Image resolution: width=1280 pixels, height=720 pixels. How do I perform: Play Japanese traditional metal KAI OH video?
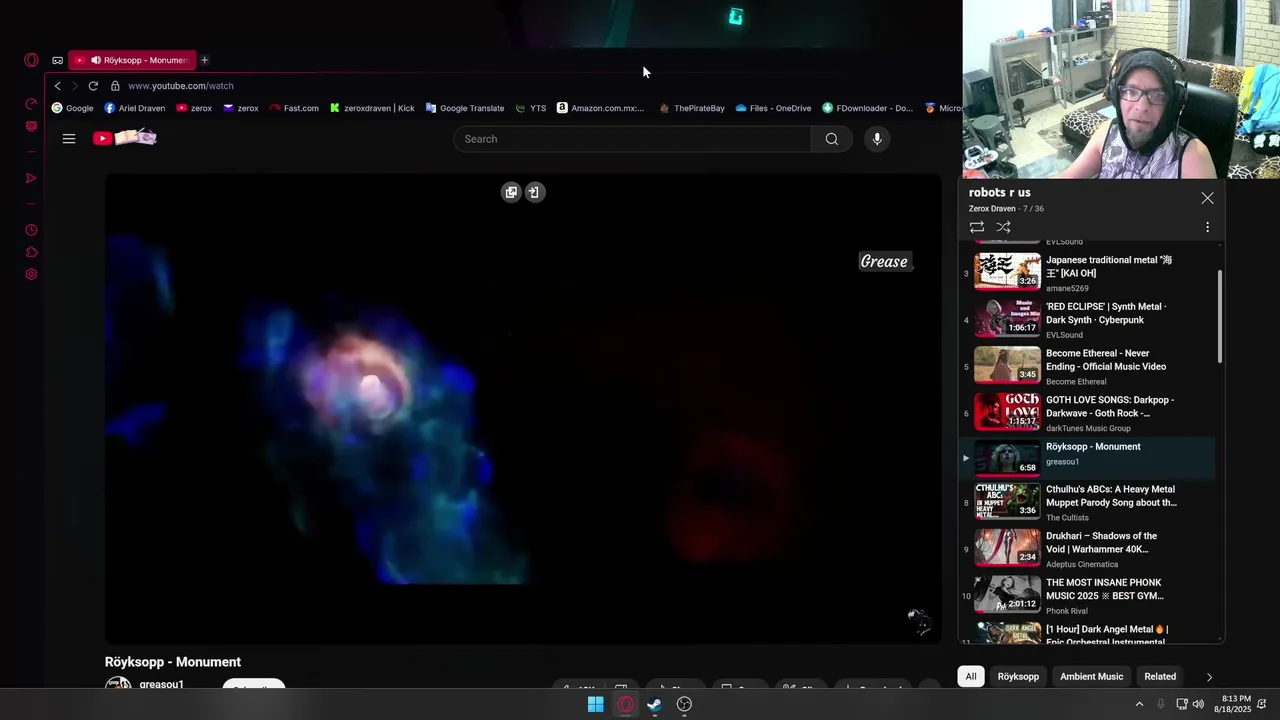(1088, 272)
